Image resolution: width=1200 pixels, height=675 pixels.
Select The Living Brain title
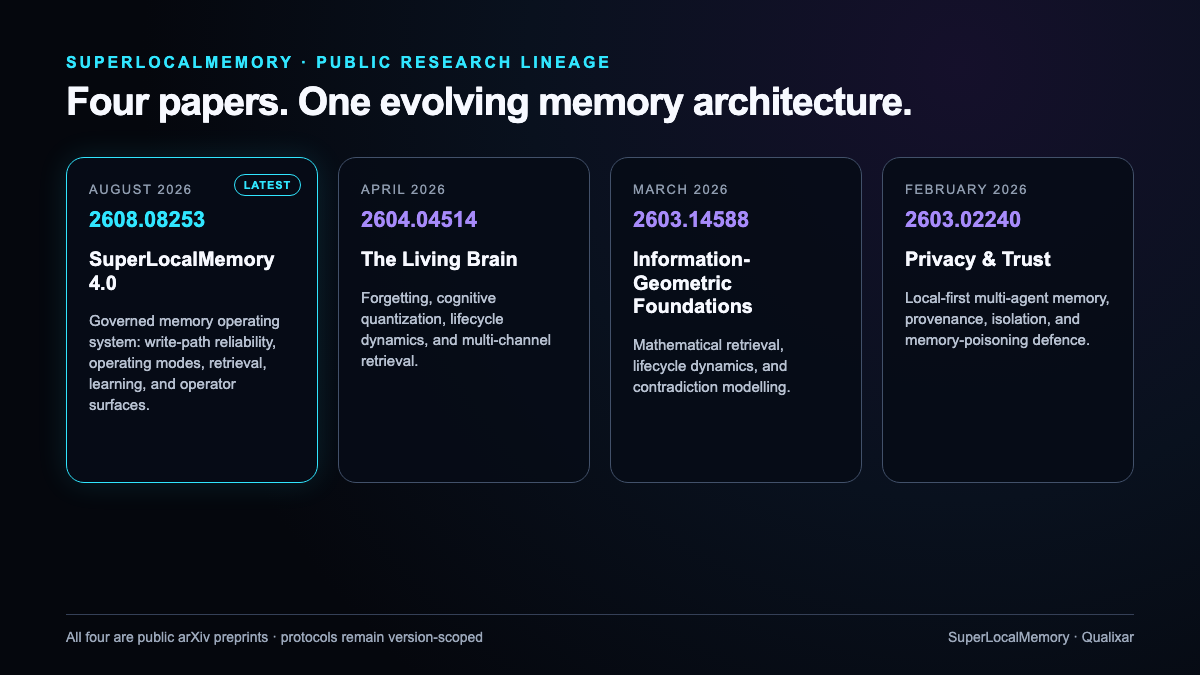coord(439,259)
